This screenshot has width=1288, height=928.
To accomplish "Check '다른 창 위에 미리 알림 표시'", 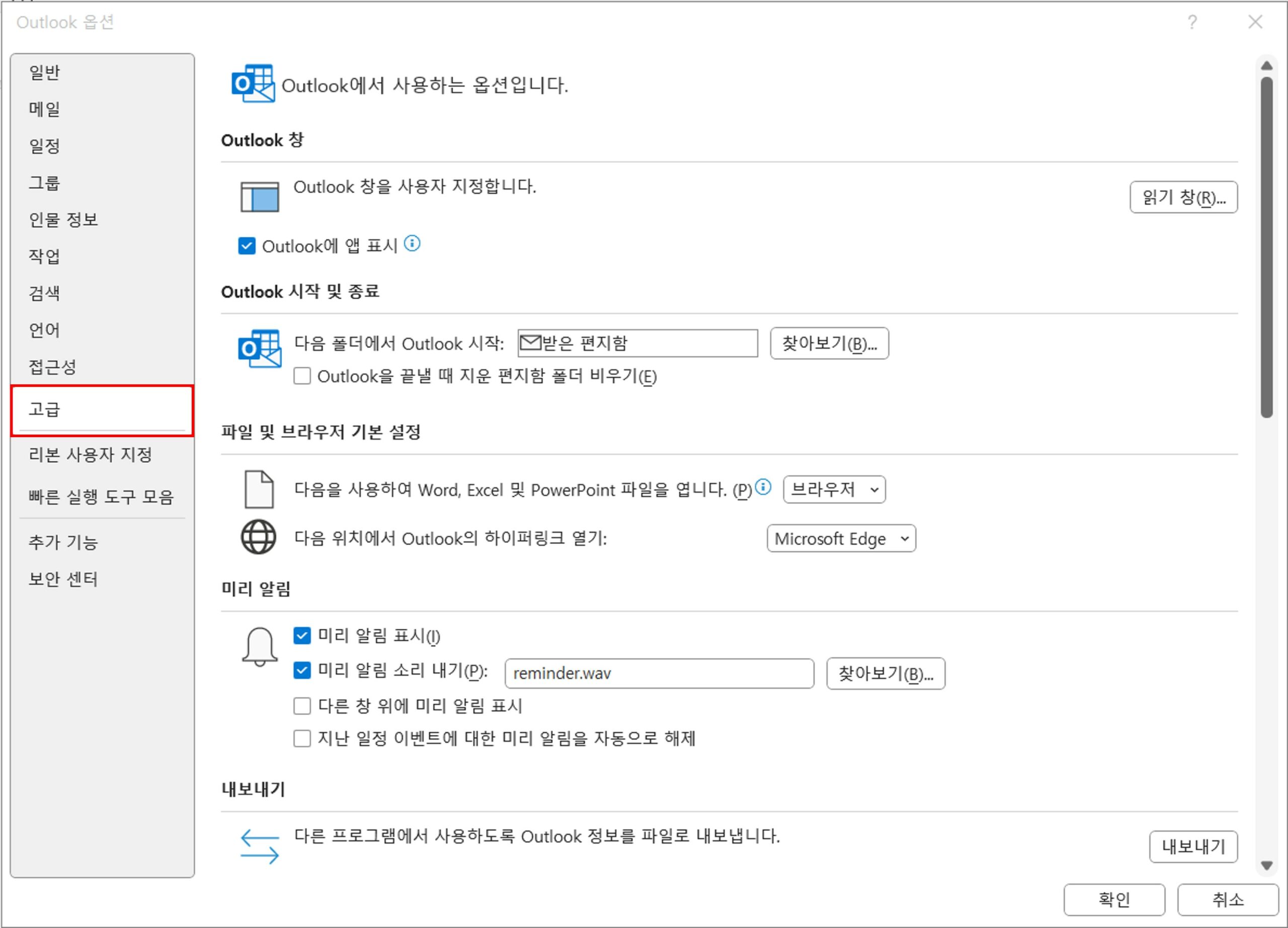I will pyautogui.click(x=302, y=706).
